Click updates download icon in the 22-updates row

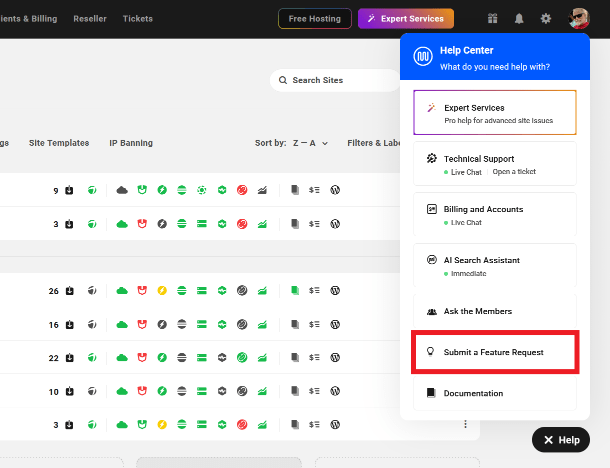pos(69,357)
